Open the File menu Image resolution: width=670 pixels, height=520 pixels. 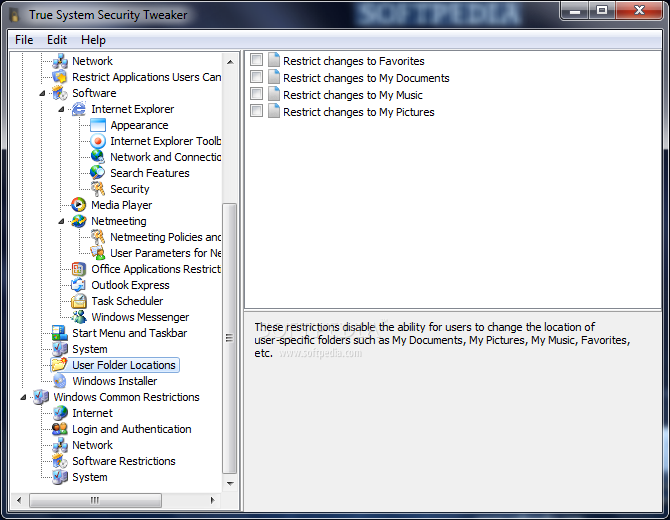24,40
